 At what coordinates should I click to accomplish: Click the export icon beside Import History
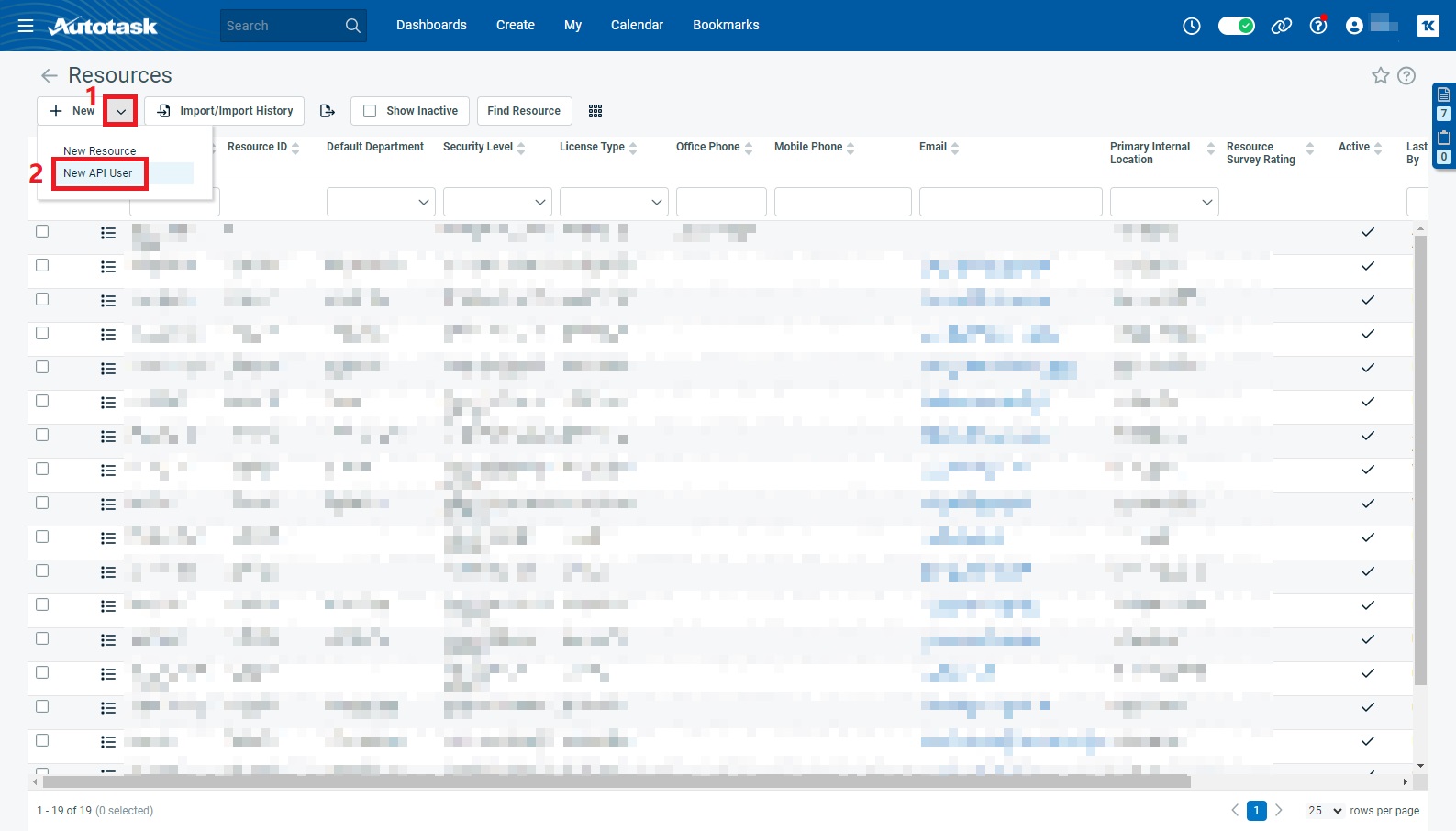click(327, 111)
